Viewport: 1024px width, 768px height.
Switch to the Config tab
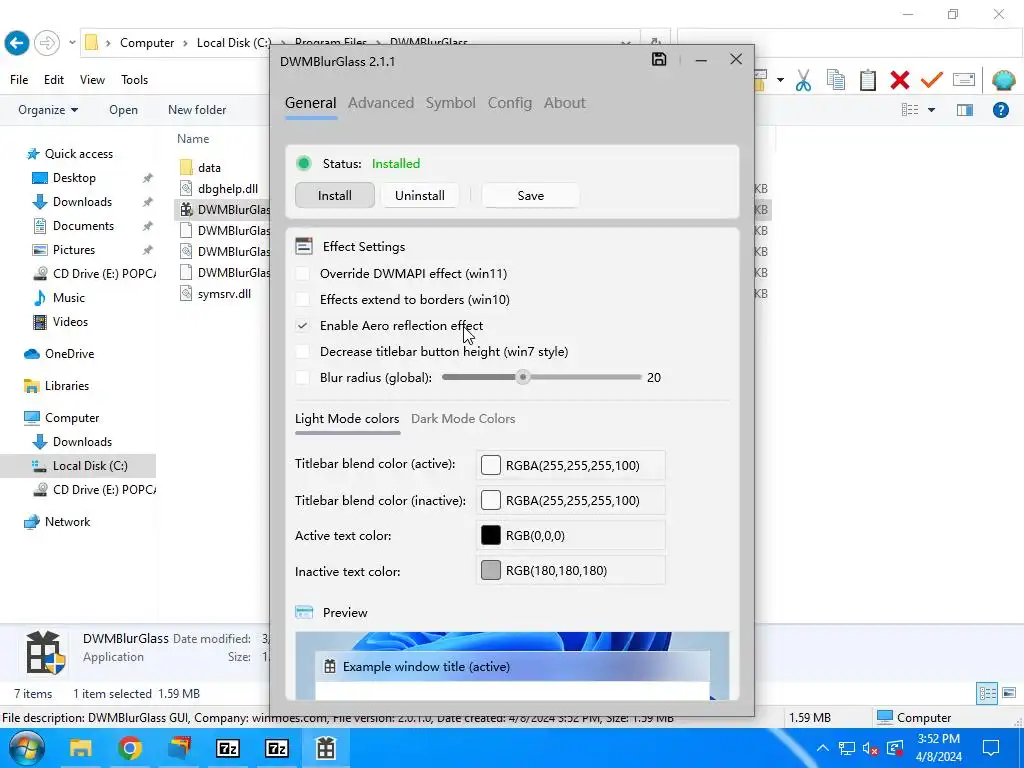[x=510, y=103]
